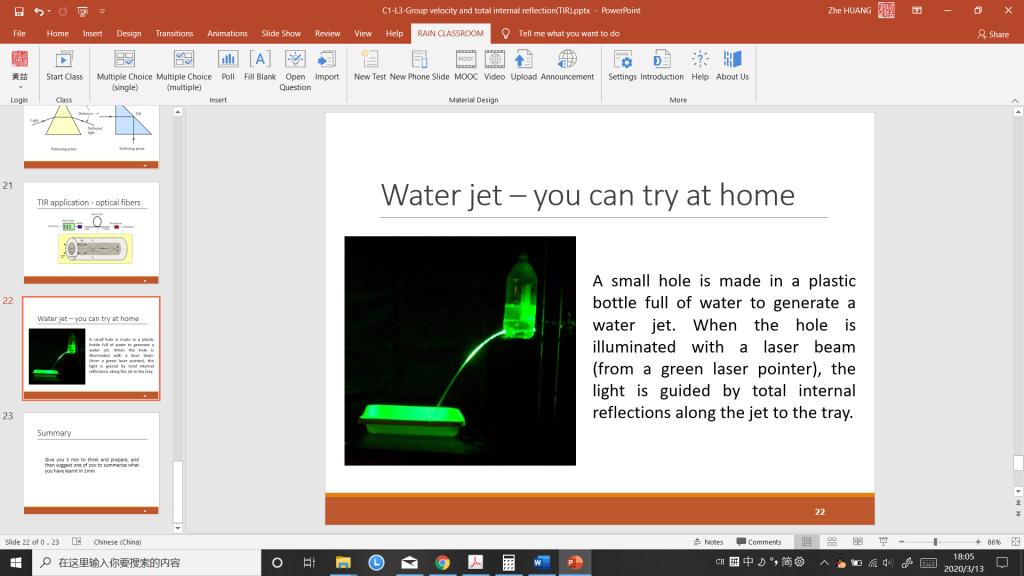Click the Share button
Viewport: 1024px width, 576px height.
pyautogui.click(x=993, y=33)
